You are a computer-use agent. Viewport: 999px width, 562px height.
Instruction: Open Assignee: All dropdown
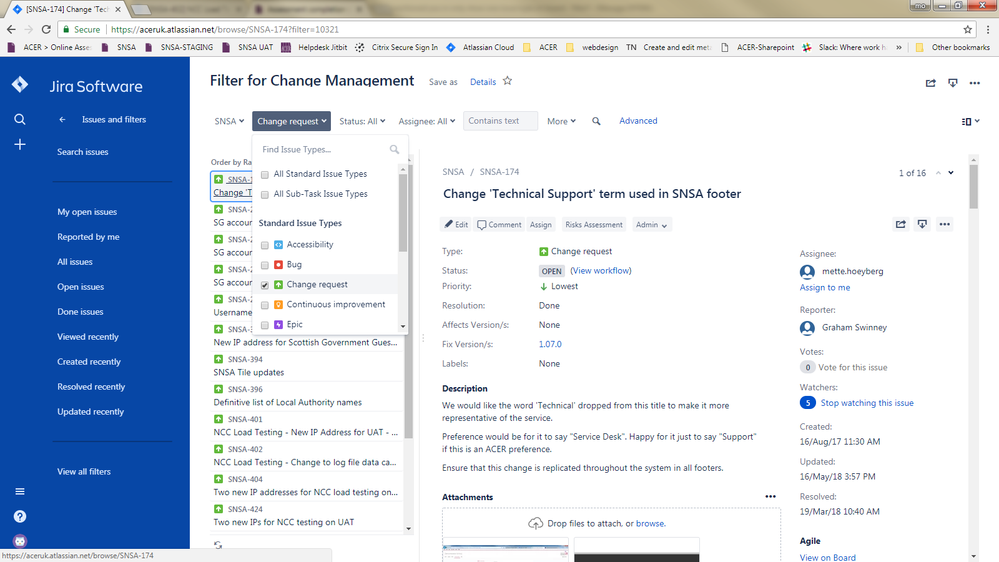(x=426, y=121)
